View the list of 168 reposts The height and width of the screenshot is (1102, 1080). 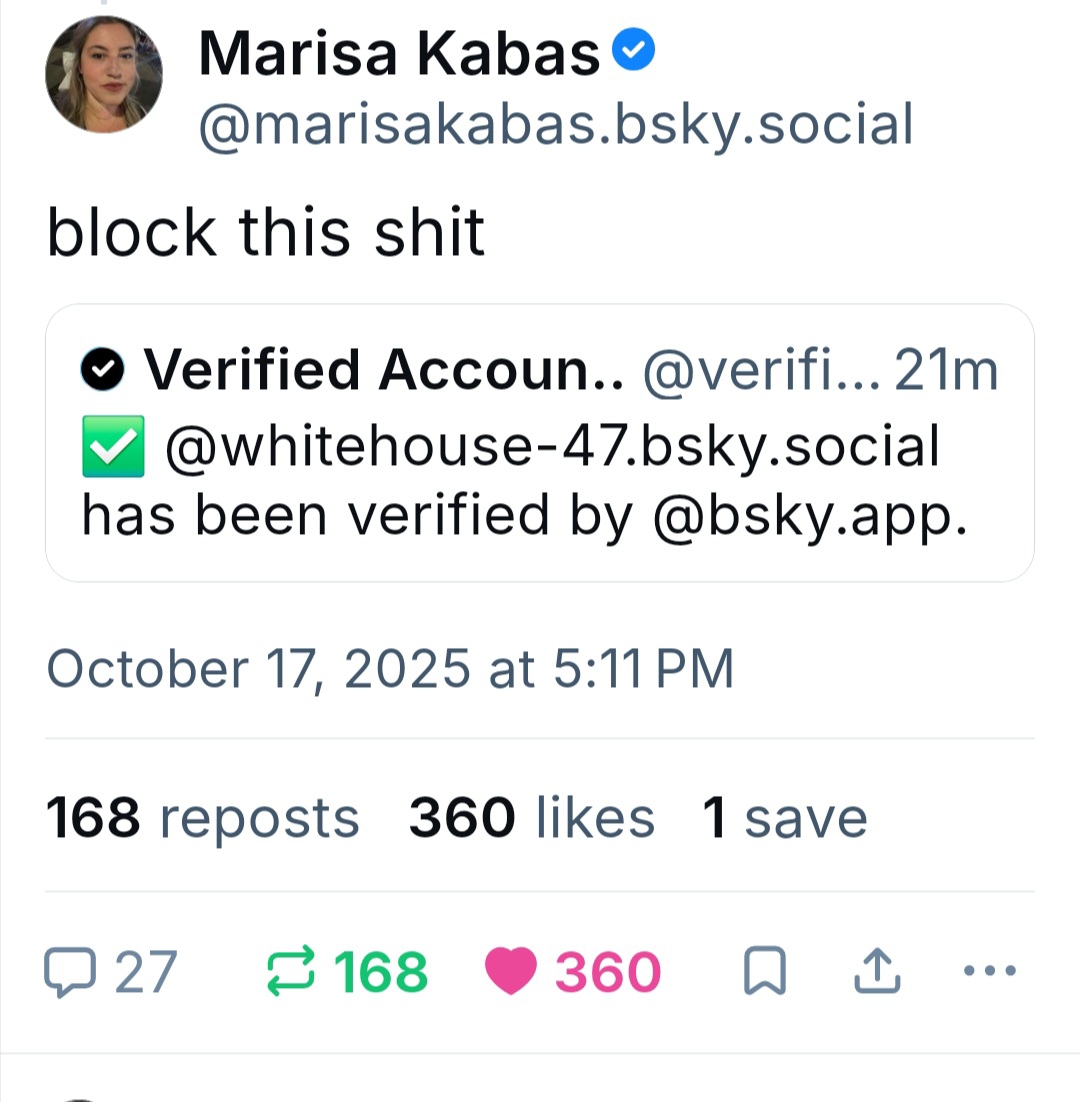(202, 818)
